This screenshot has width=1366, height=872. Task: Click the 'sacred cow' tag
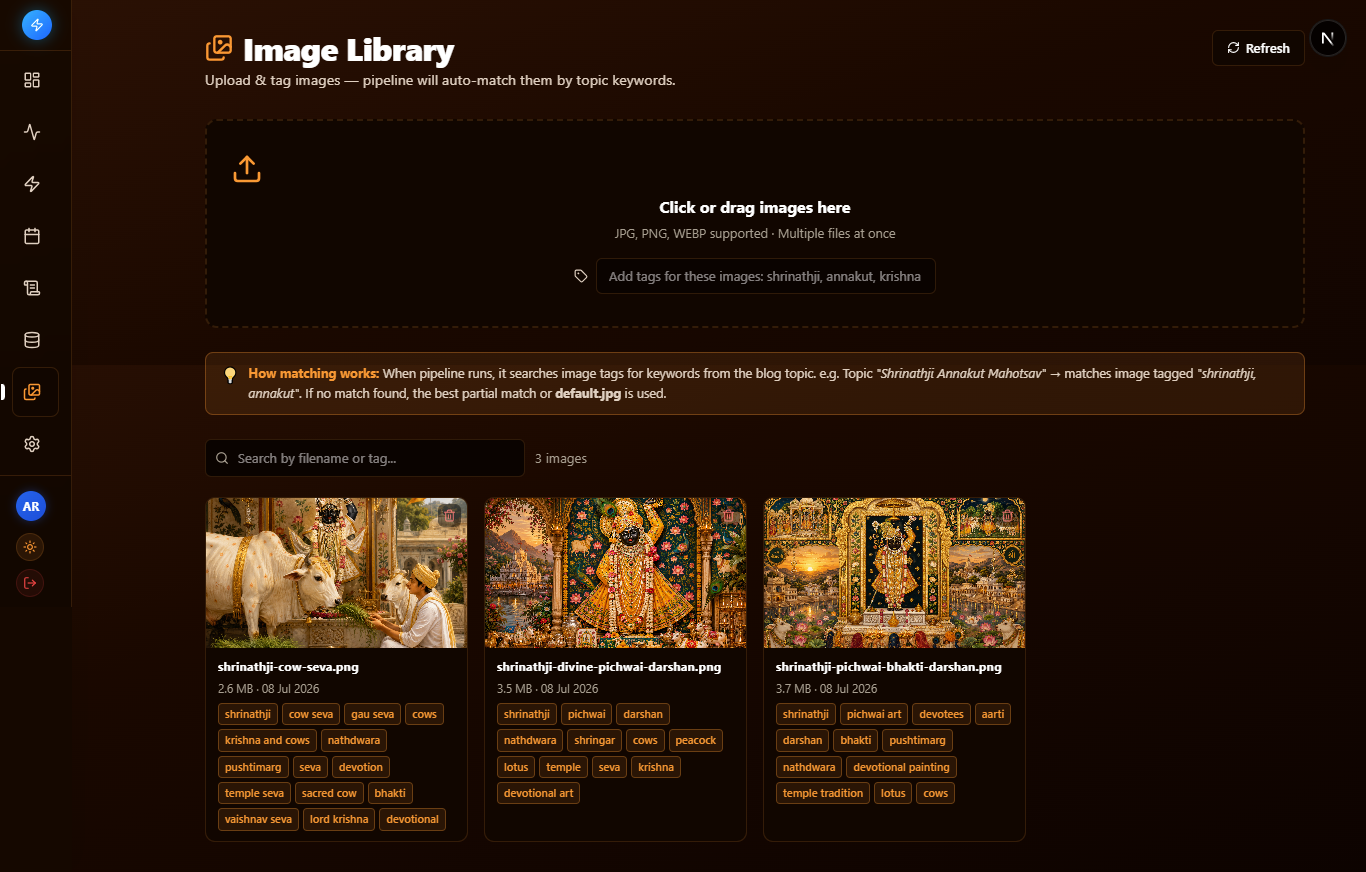pos(329,793)
